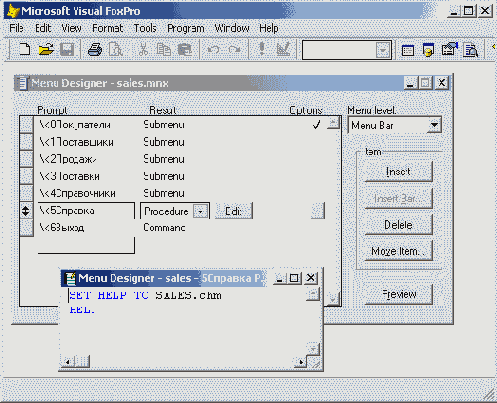
Task: Open the Edit menu
Action: pos(43,28)
